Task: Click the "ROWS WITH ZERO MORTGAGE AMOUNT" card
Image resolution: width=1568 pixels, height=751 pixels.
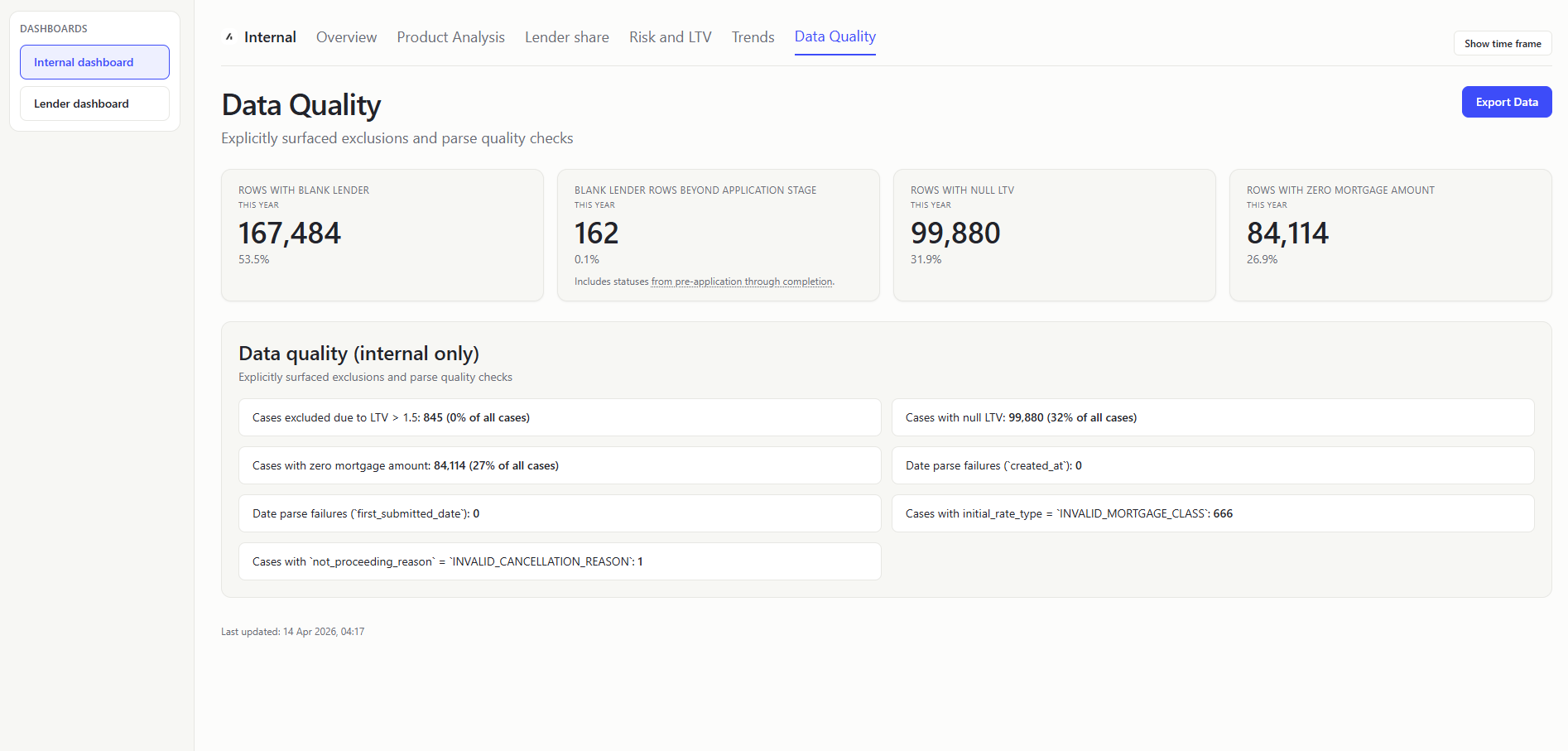Action: tap(1390, 235)
